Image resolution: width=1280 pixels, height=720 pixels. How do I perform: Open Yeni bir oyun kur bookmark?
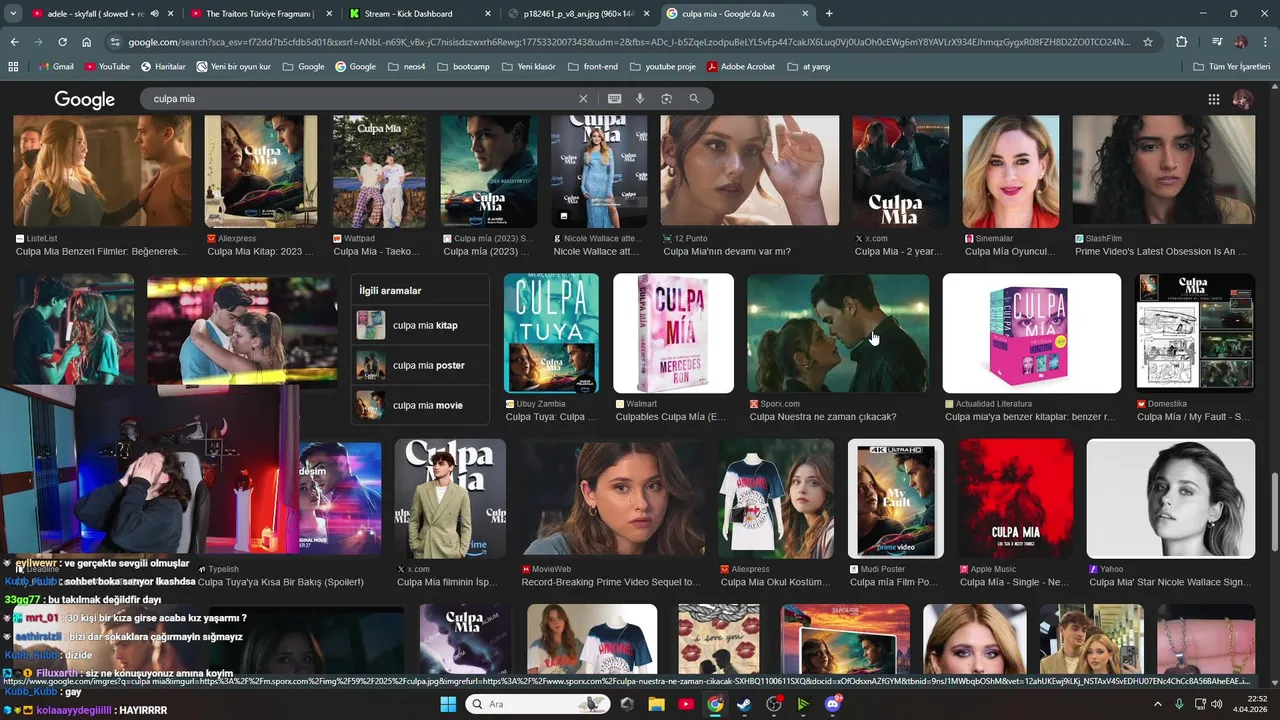[234, 66]
